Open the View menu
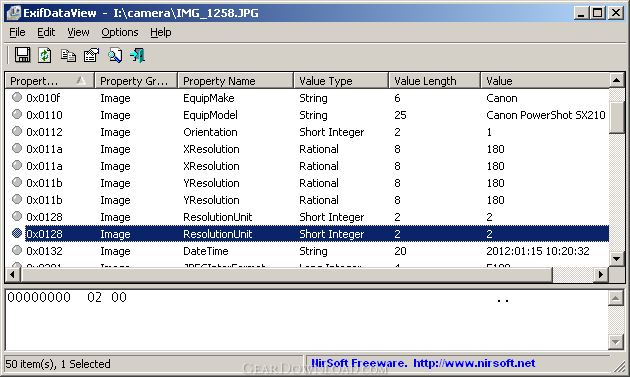630x377 pixels. pos(78,32)
